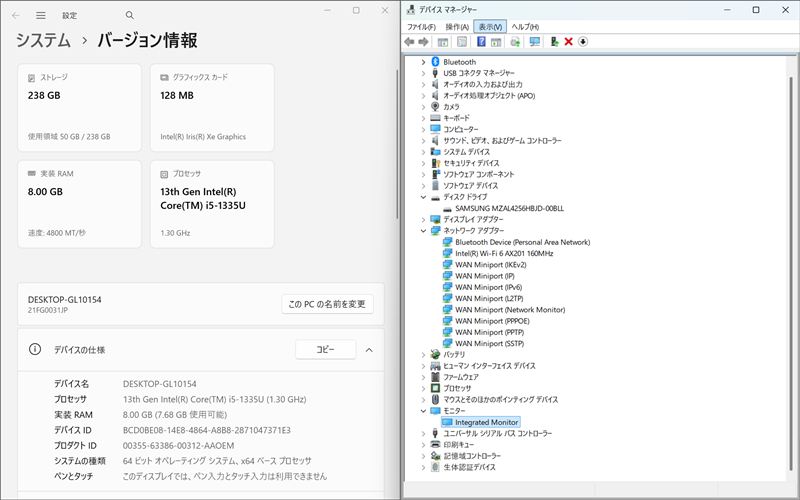The image size is (800, 500).
Task: Open the Settings hamburger navigation menu
Action: (x=40, y=16)
